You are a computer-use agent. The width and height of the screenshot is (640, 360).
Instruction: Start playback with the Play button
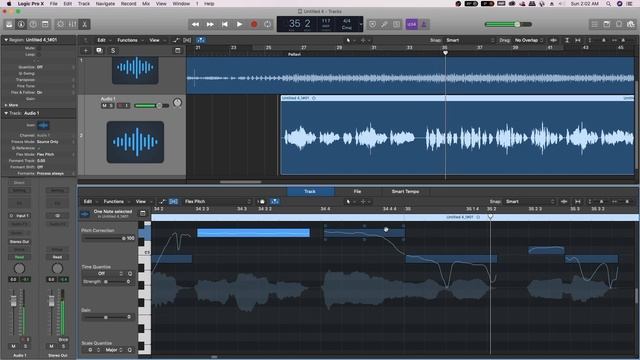tap(240, 24)
